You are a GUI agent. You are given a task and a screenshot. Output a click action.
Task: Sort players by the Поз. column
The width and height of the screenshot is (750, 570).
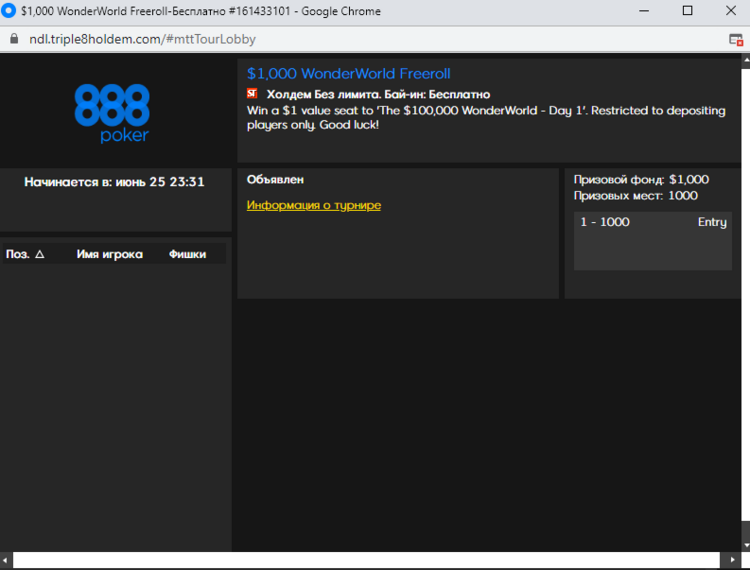point(25,254)
